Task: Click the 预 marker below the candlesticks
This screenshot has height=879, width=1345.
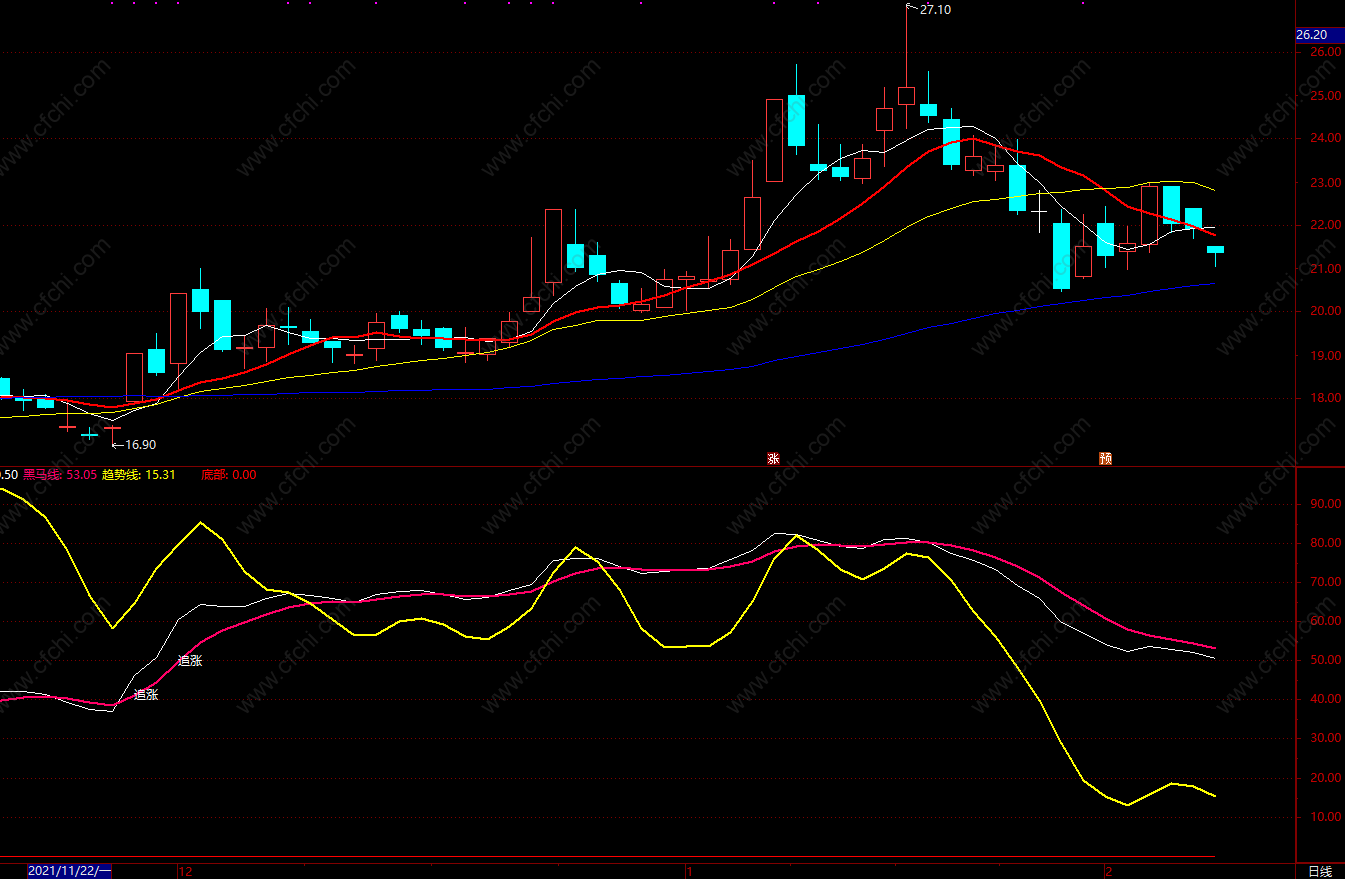Action: [1105, 459]
